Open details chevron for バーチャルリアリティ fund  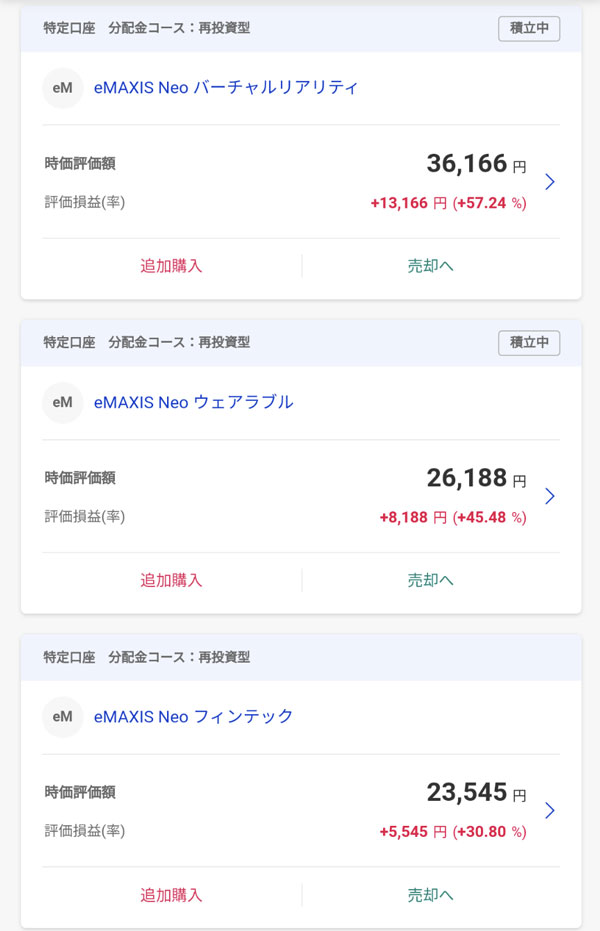[x=550, y=182]
